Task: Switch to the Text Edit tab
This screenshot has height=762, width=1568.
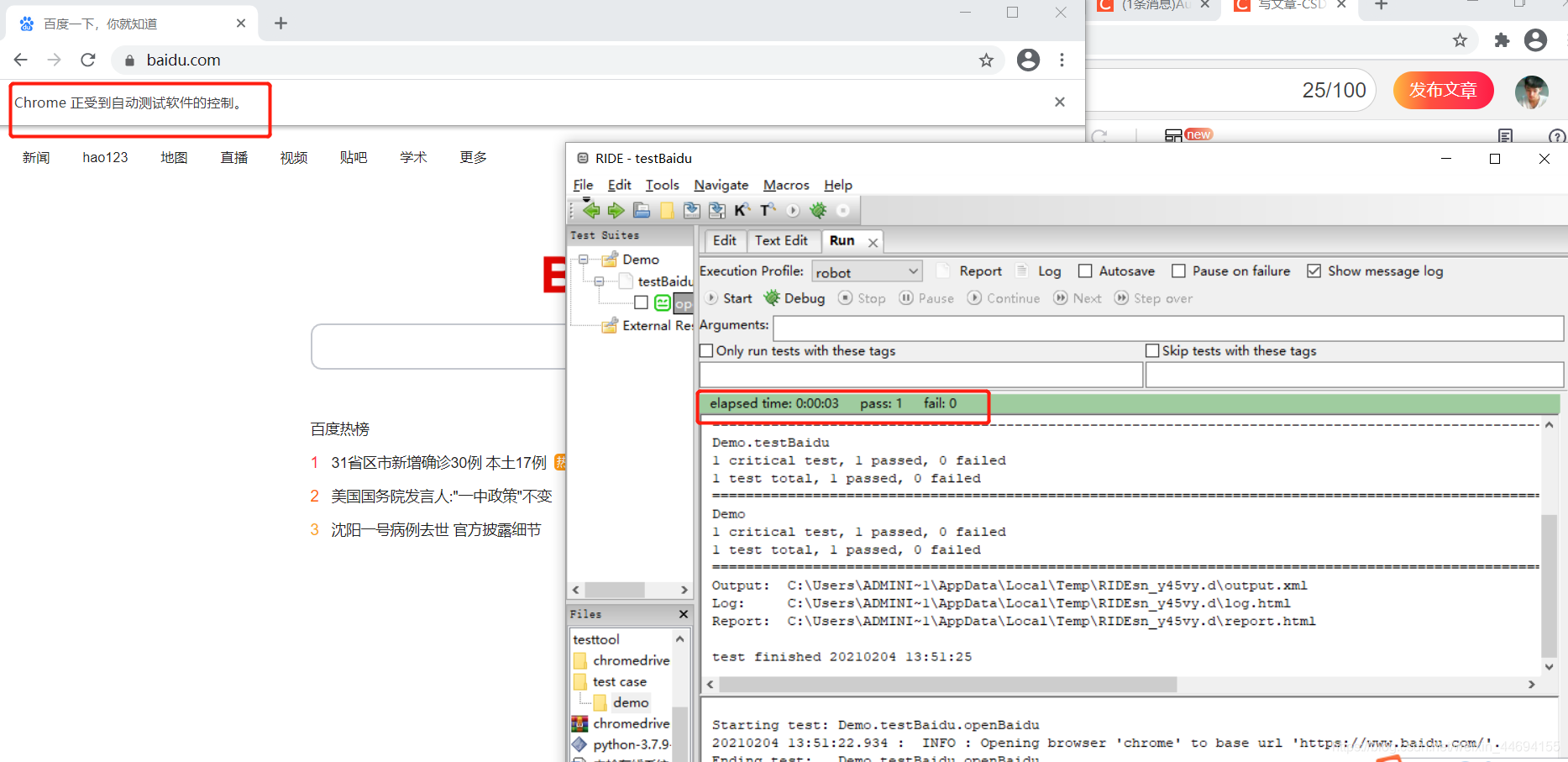Action: point(781,241)
